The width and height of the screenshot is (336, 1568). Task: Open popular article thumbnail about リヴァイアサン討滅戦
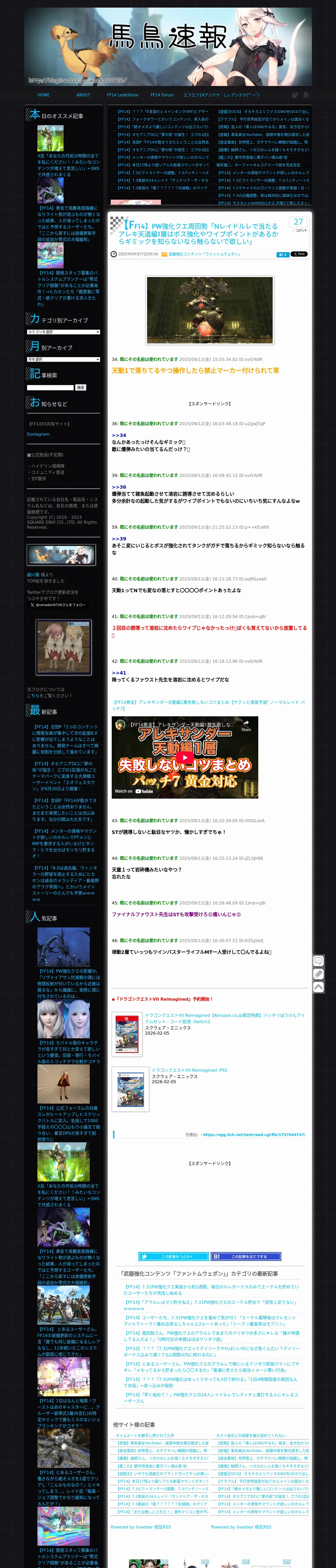click(x=63, y=947)
